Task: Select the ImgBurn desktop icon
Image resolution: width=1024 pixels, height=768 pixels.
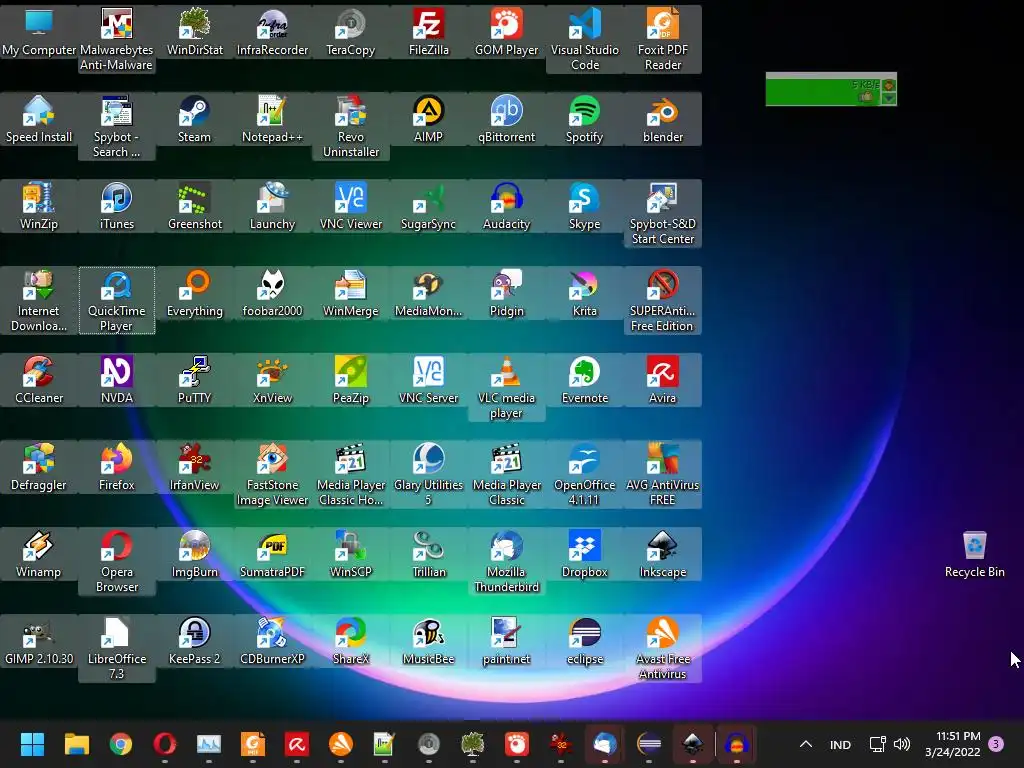Action: click(195, 554)
